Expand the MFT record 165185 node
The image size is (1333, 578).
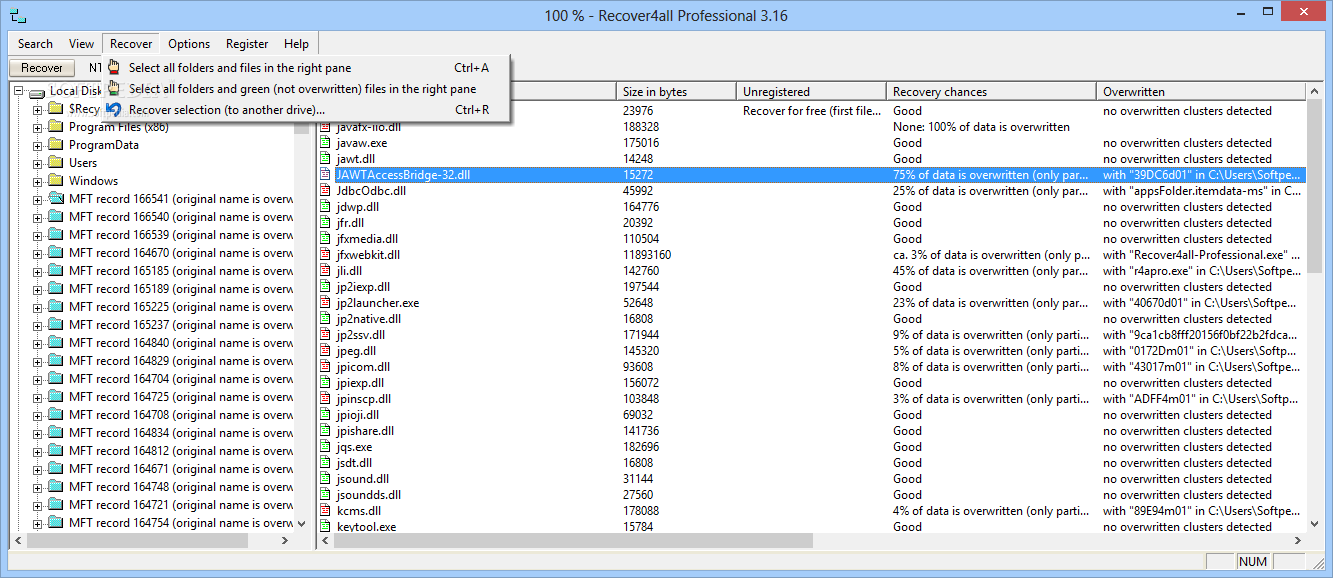(38, 271)
